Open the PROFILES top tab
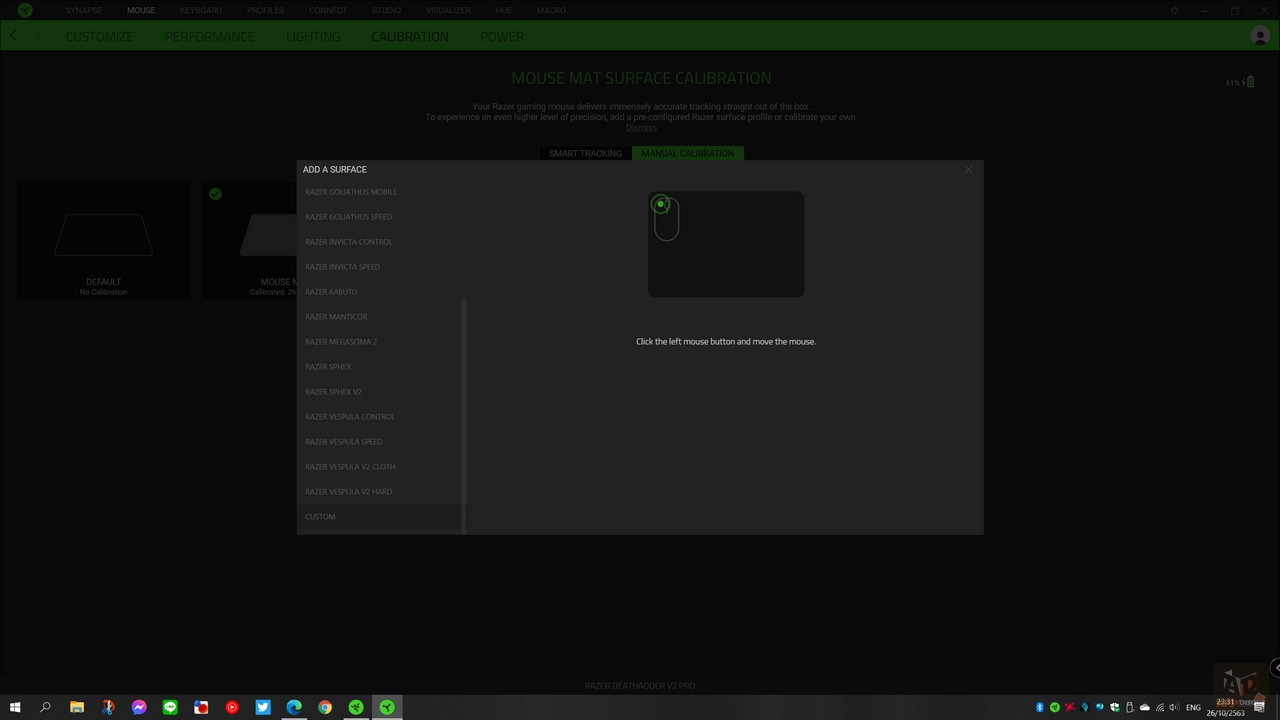Screen dimensions: 1280x720 (x=266, y=10)
